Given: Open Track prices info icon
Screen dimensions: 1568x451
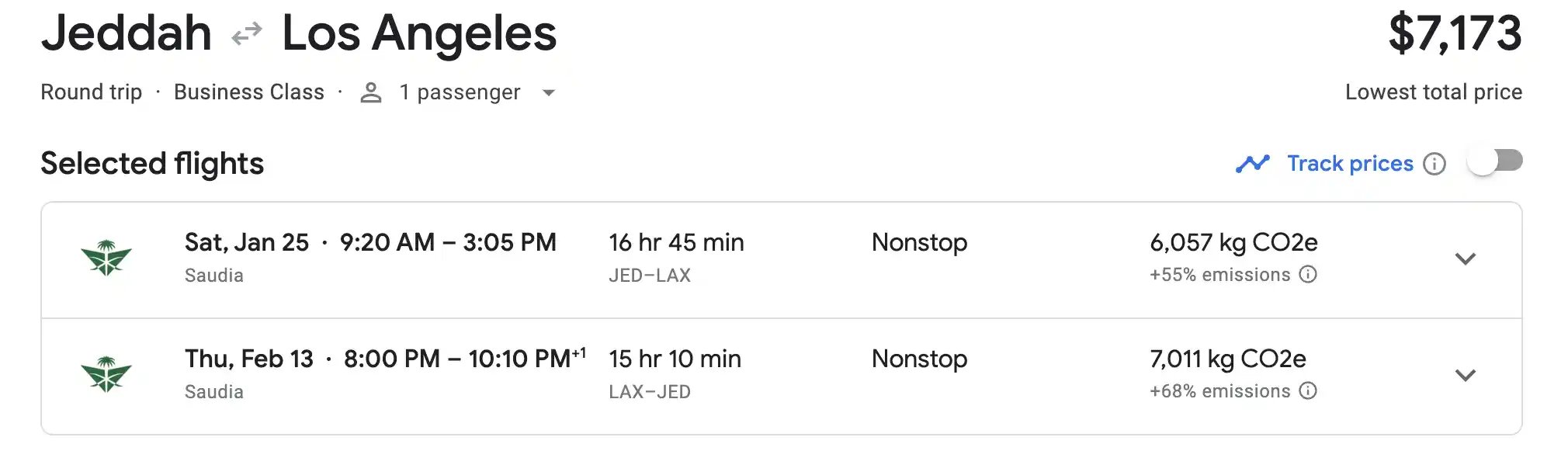Looking at the screenshot, I should [x=1434, y=164].
